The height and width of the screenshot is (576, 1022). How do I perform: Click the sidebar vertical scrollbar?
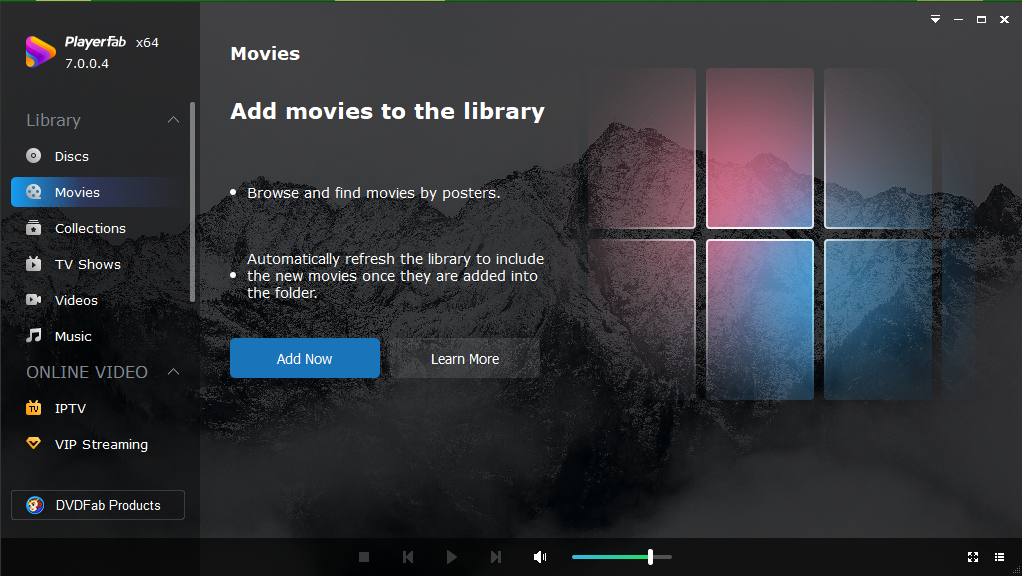pyautogui.click(x=192, y=202)
